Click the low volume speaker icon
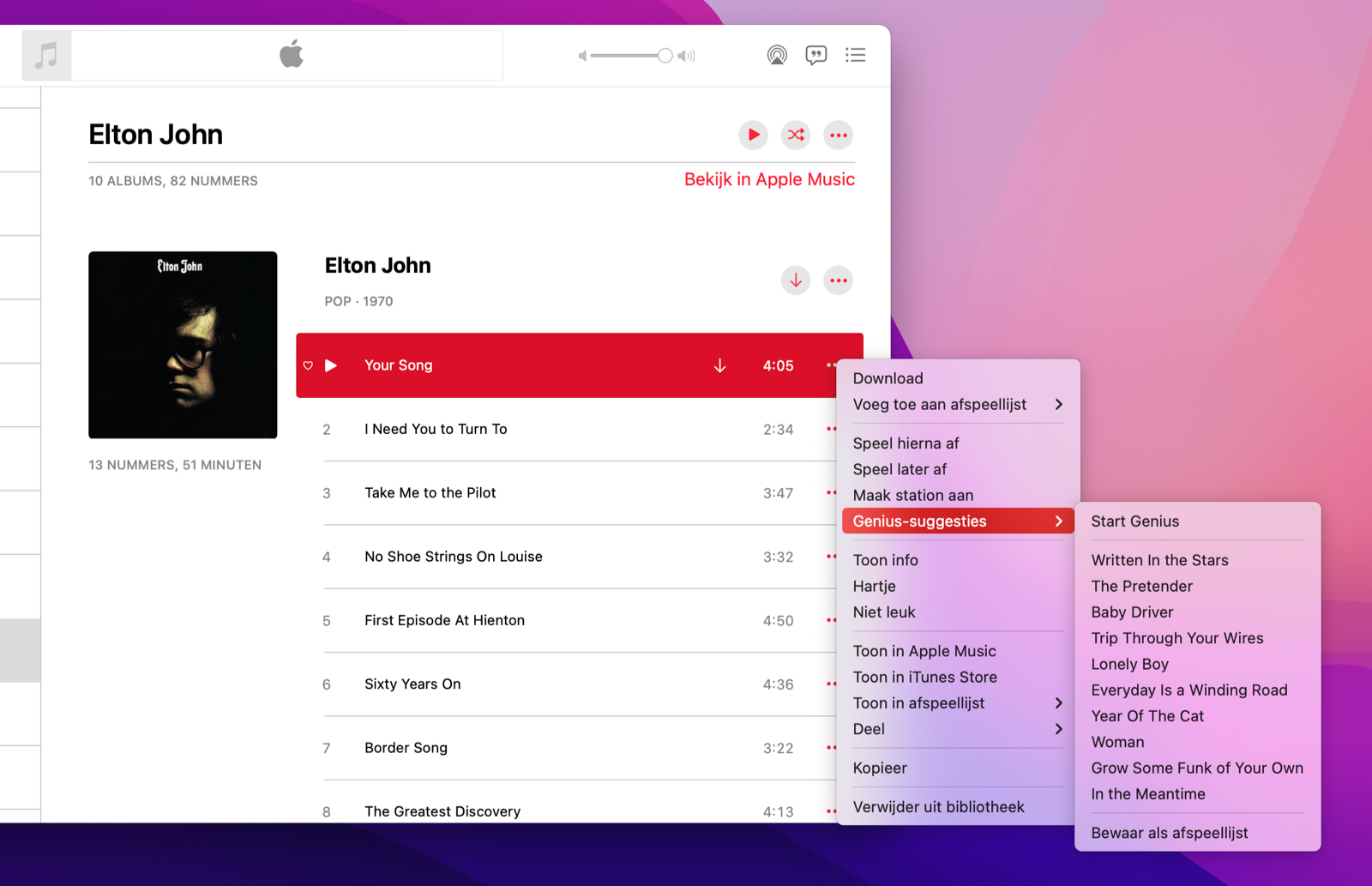The width and height of the screenshot is (1372, 886). 582,56
